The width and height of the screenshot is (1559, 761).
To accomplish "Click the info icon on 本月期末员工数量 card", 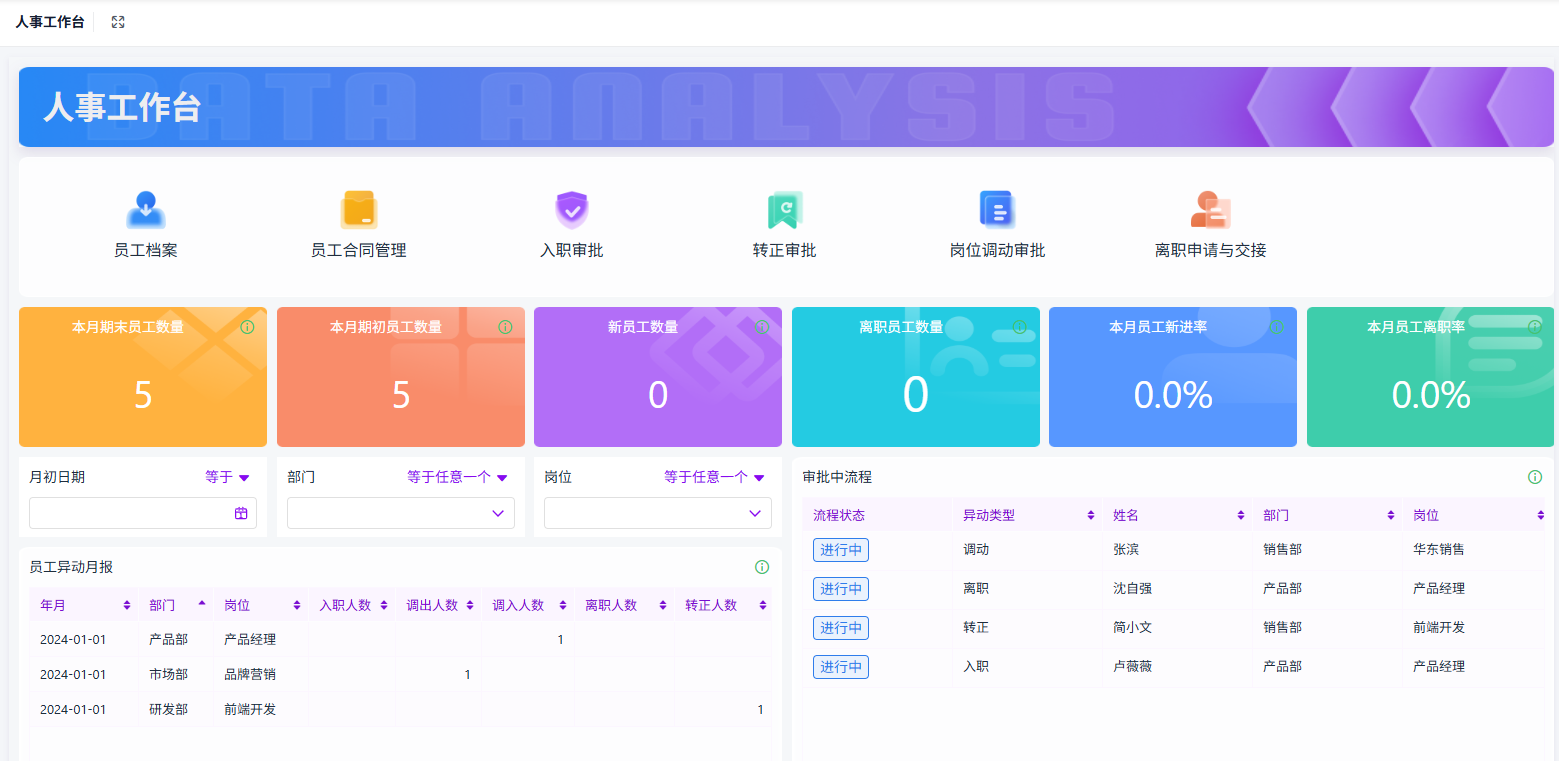I will [247, 325].
